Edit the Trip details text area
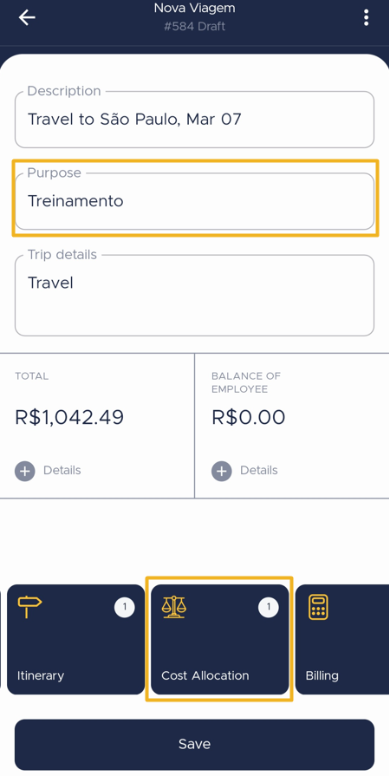 (194, 295)
